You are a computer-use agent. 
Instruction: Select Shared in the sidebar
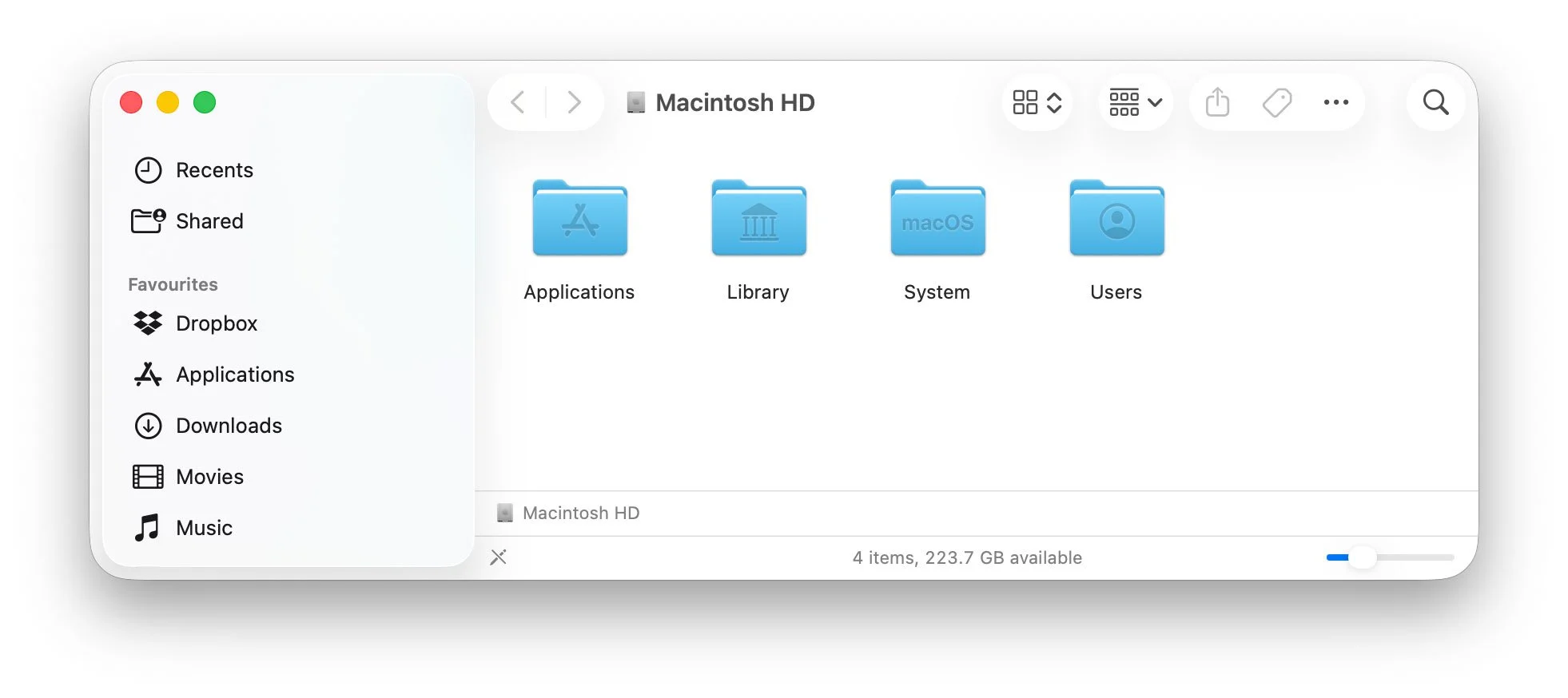(288, 221)
